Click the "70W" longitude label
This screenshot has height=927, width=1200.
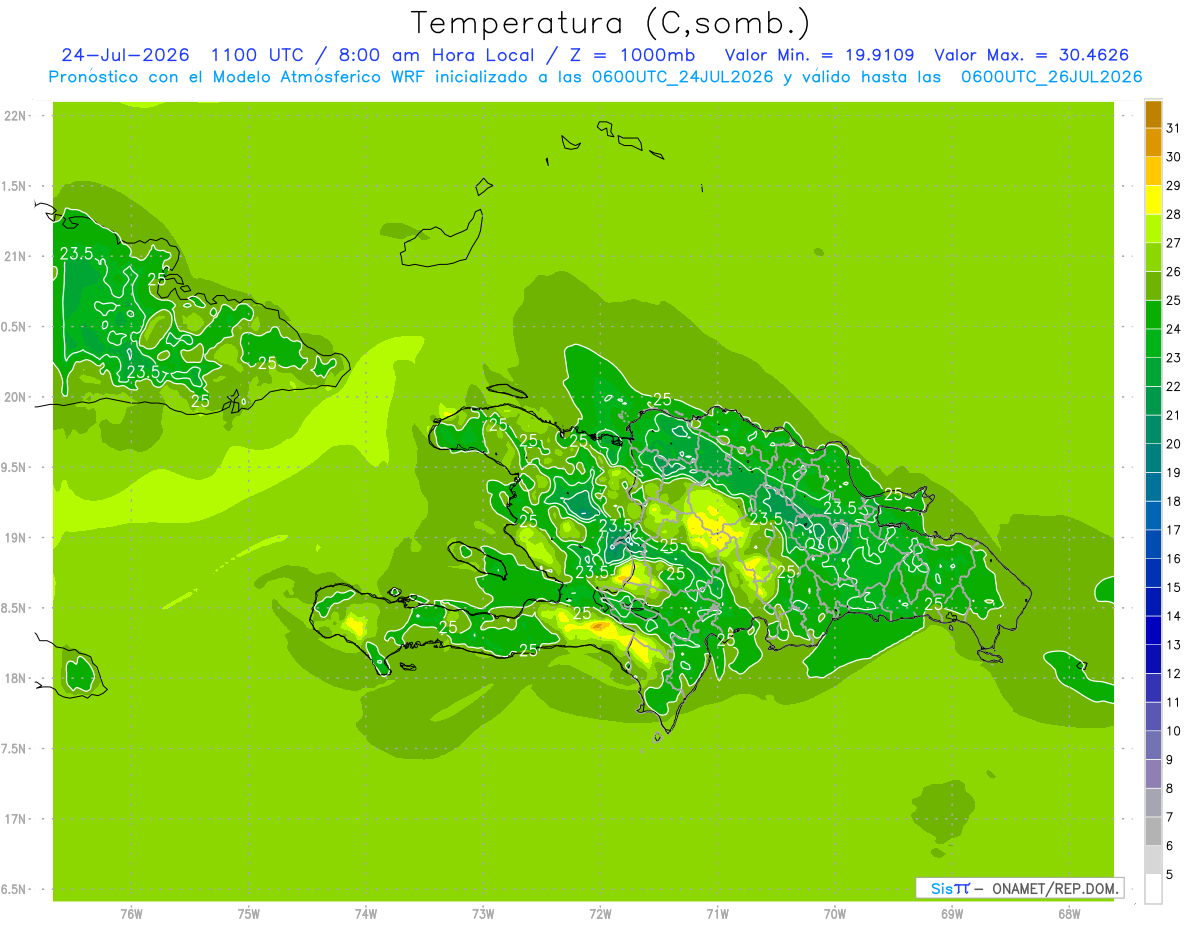835,913
